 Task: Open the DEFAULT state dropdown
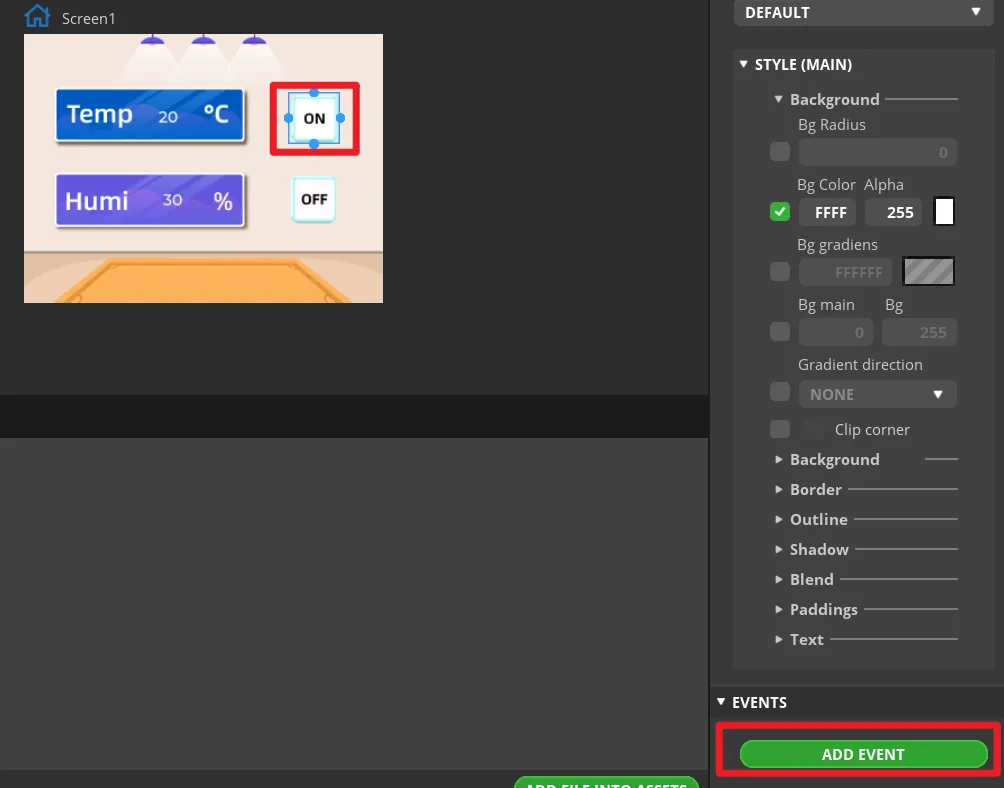tap(861, 13)
